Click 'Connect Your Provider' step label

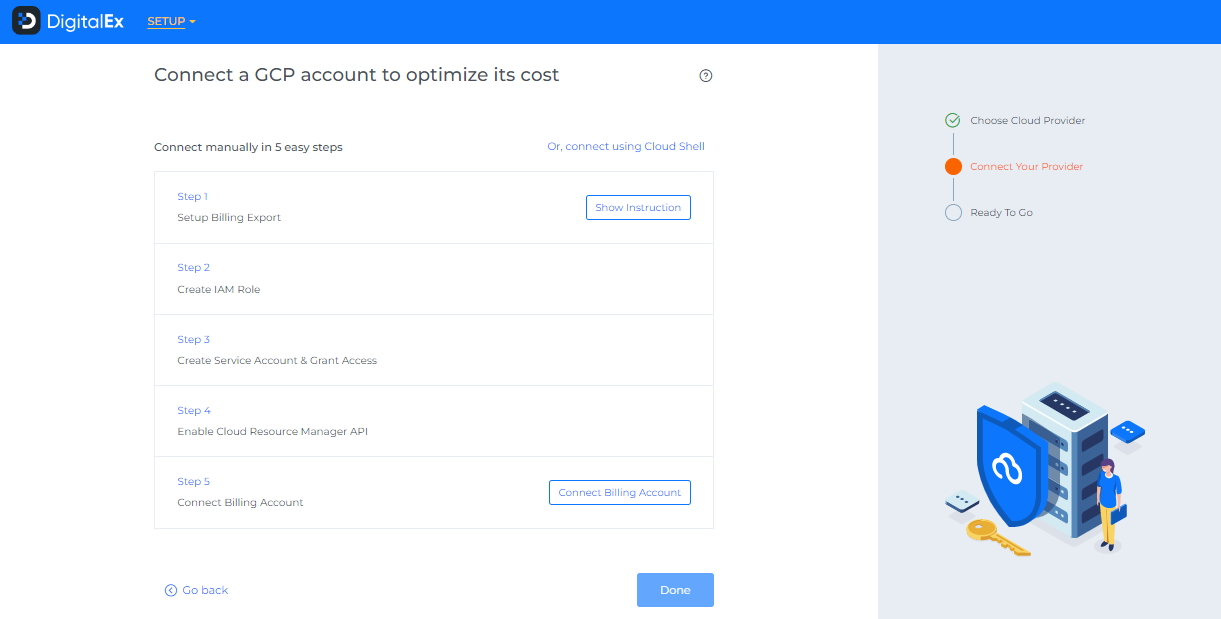click(1026, 167)
